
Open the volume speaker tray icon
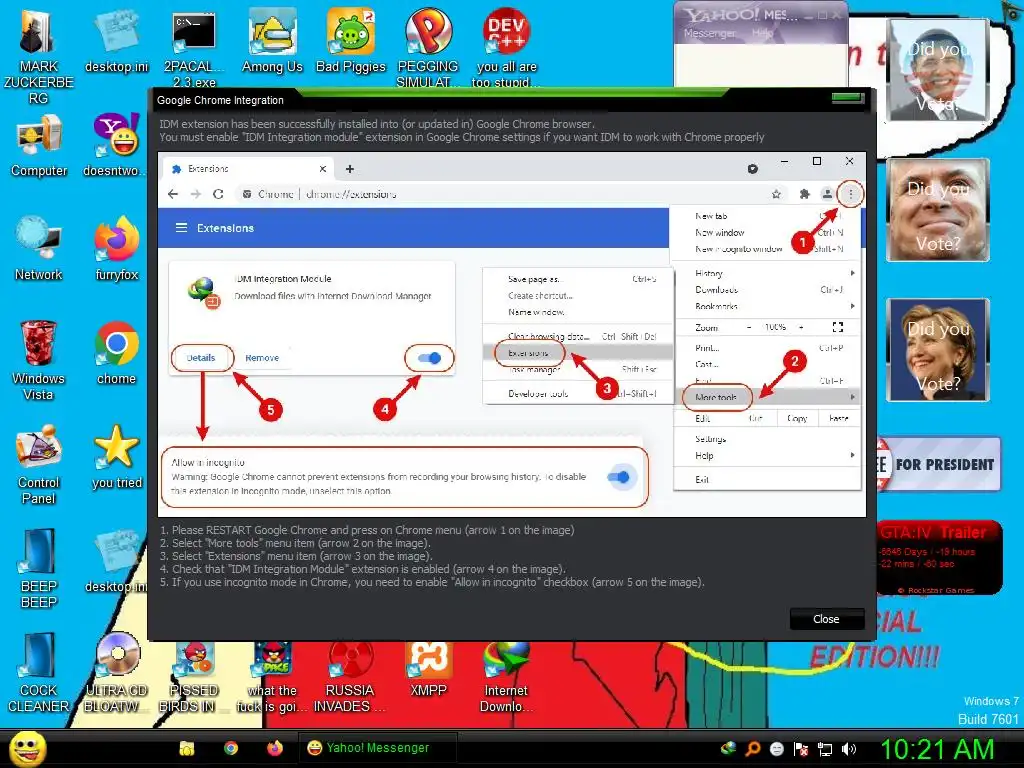(849, 749)
